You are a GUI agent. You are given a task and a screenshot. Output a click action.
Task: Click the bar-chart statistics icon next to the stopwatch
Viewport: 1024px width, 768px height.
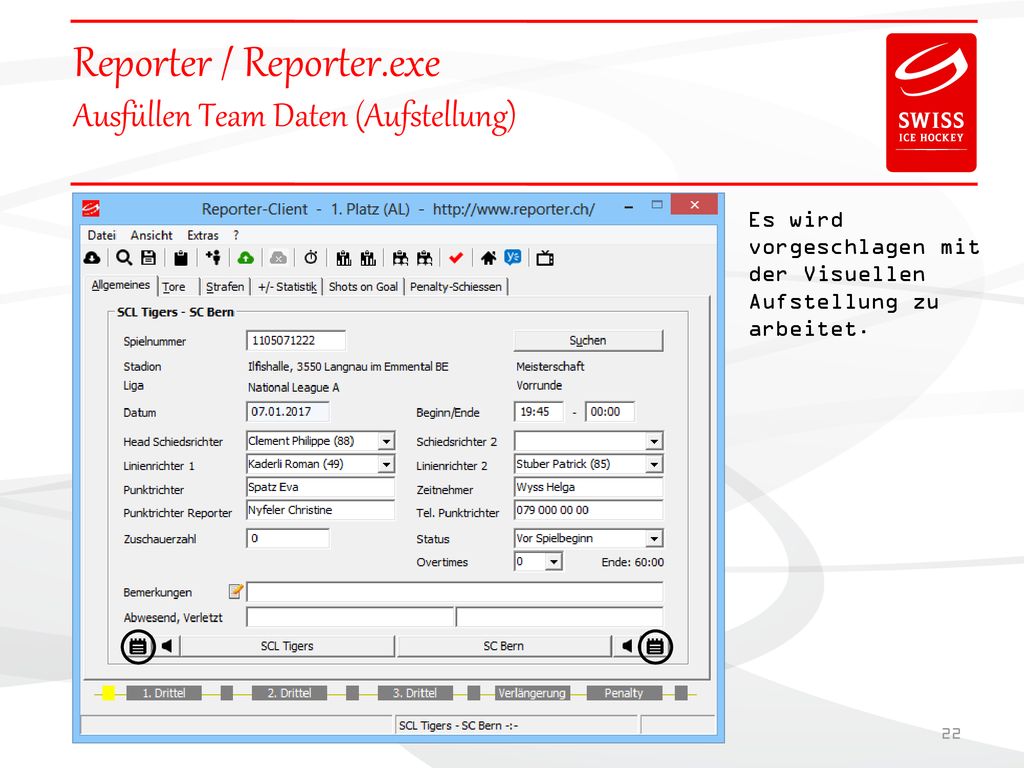(344, 259)
